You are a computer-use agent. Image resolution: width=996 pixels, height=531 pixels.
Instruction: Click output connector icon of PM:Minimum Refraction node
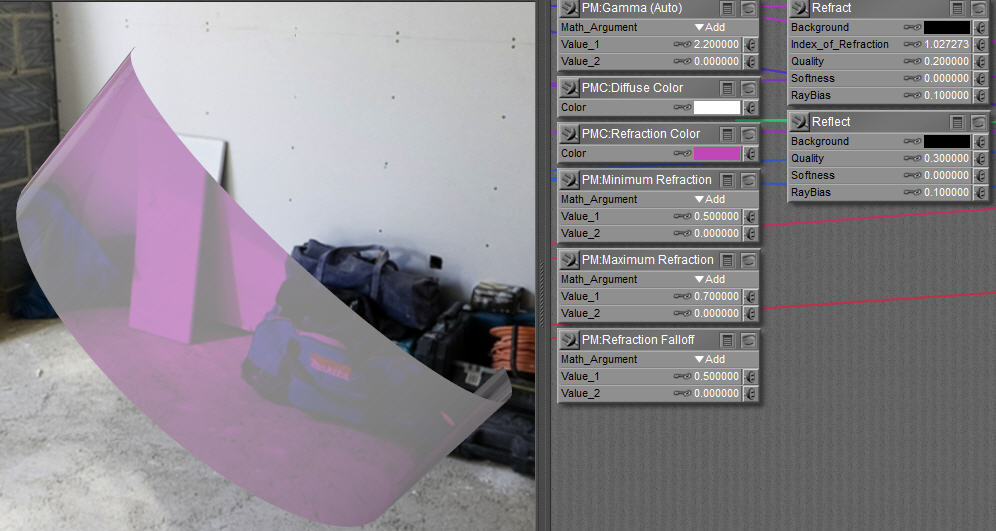[x=570, y=180]
